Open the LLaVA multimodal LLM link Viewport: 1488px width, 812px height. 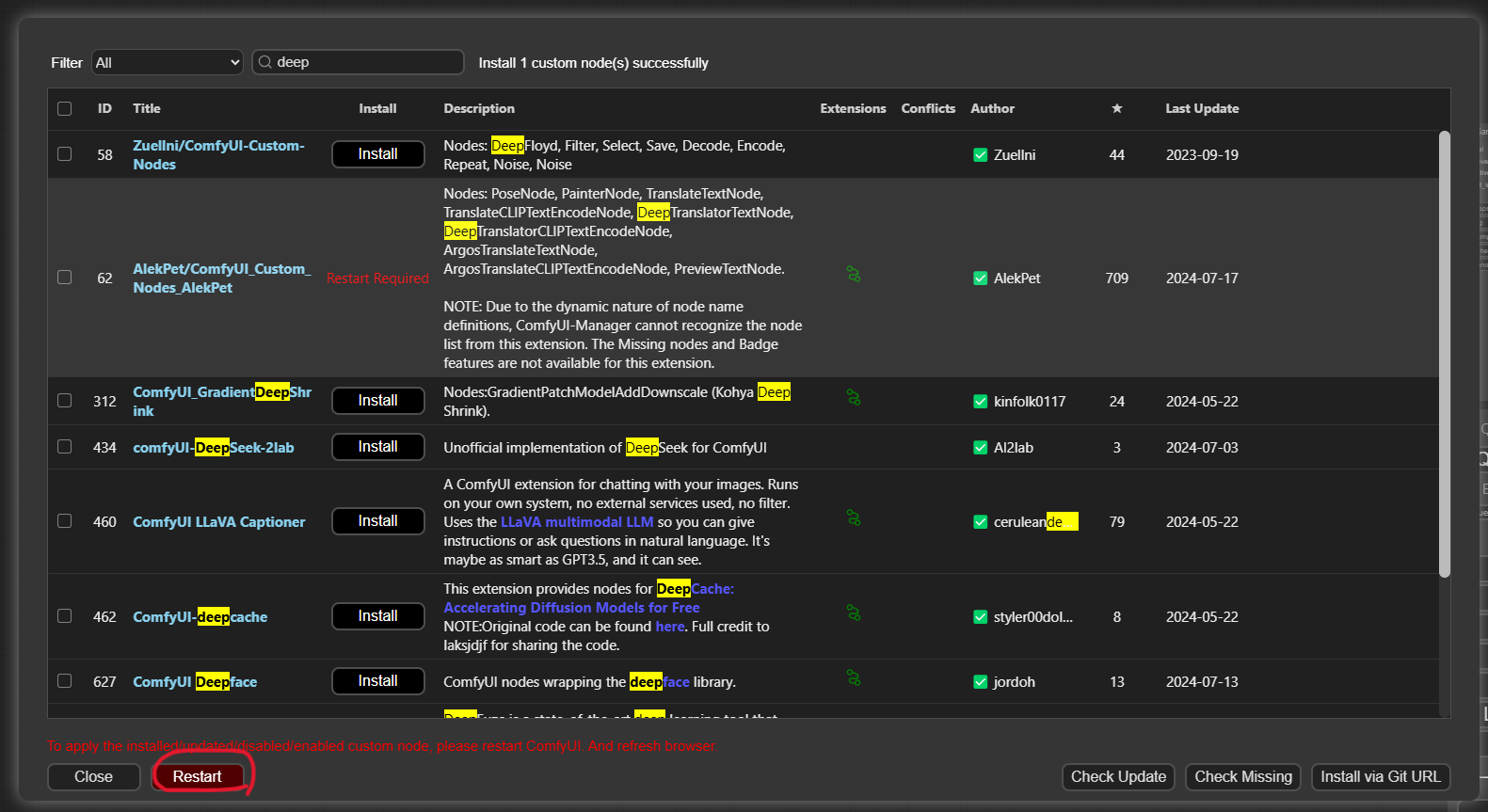pyautogui.click(x=577, y=522)
